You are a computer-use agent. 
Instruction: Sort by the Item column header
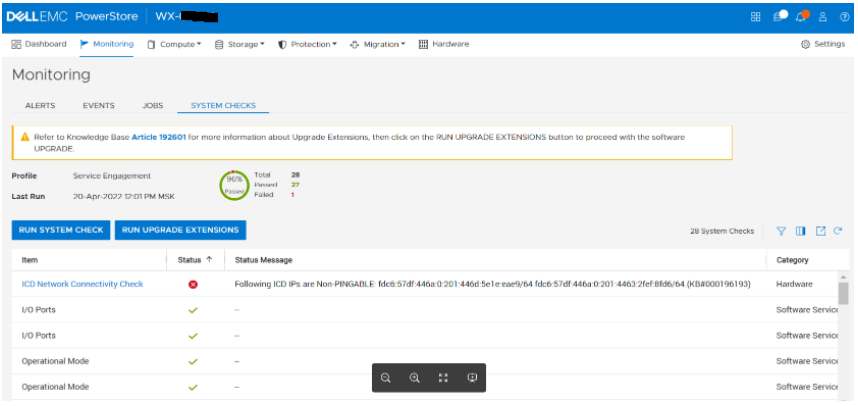30,260
